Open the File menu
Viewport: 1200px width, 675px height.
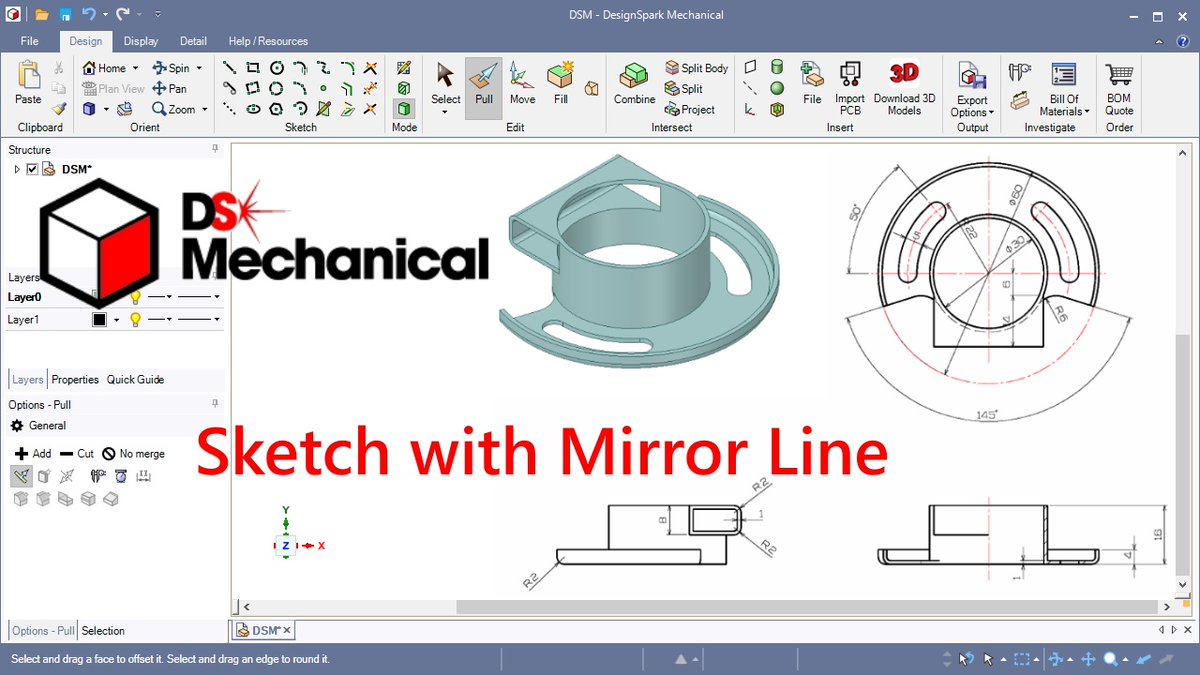29,41
